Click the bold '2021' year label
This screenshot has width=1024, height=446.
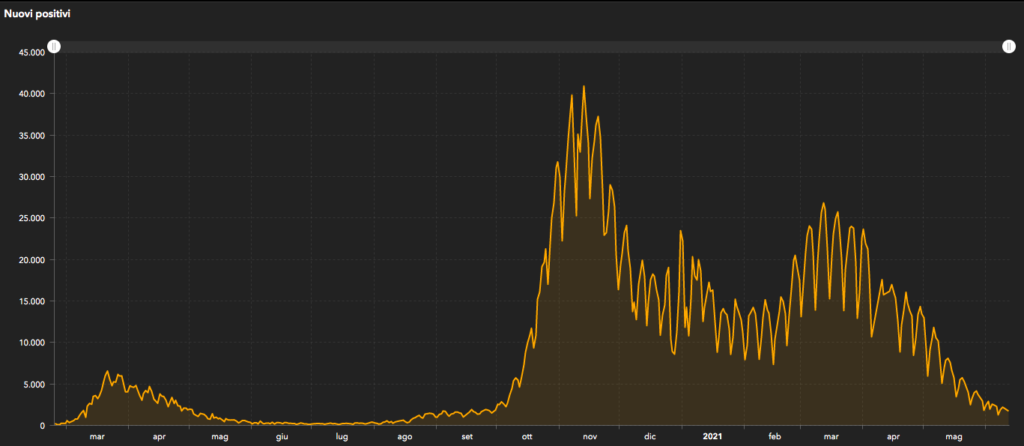click(712, 437)
